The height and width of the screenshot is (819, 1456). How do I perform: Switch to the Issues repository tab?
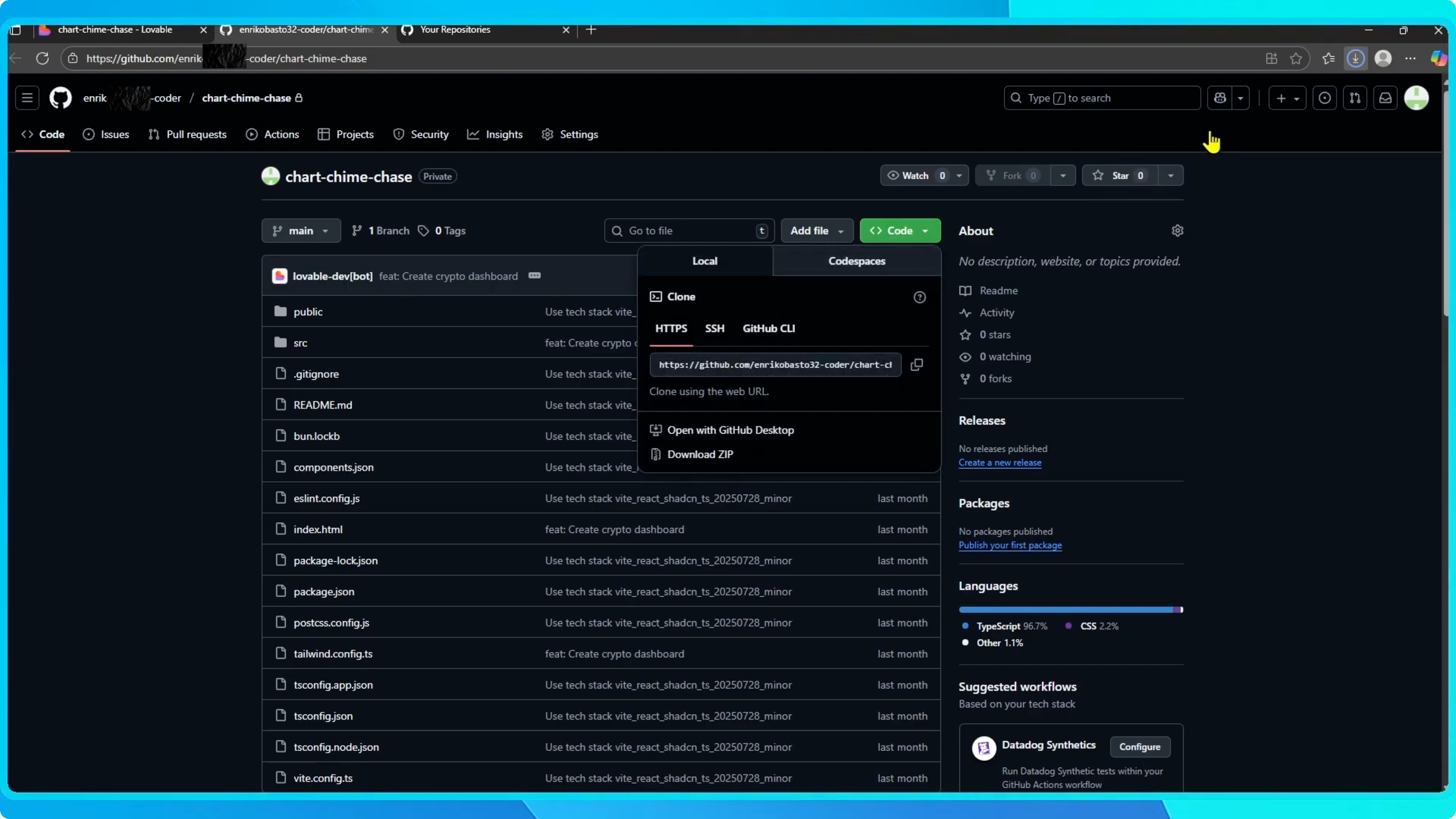click(106, 134)
